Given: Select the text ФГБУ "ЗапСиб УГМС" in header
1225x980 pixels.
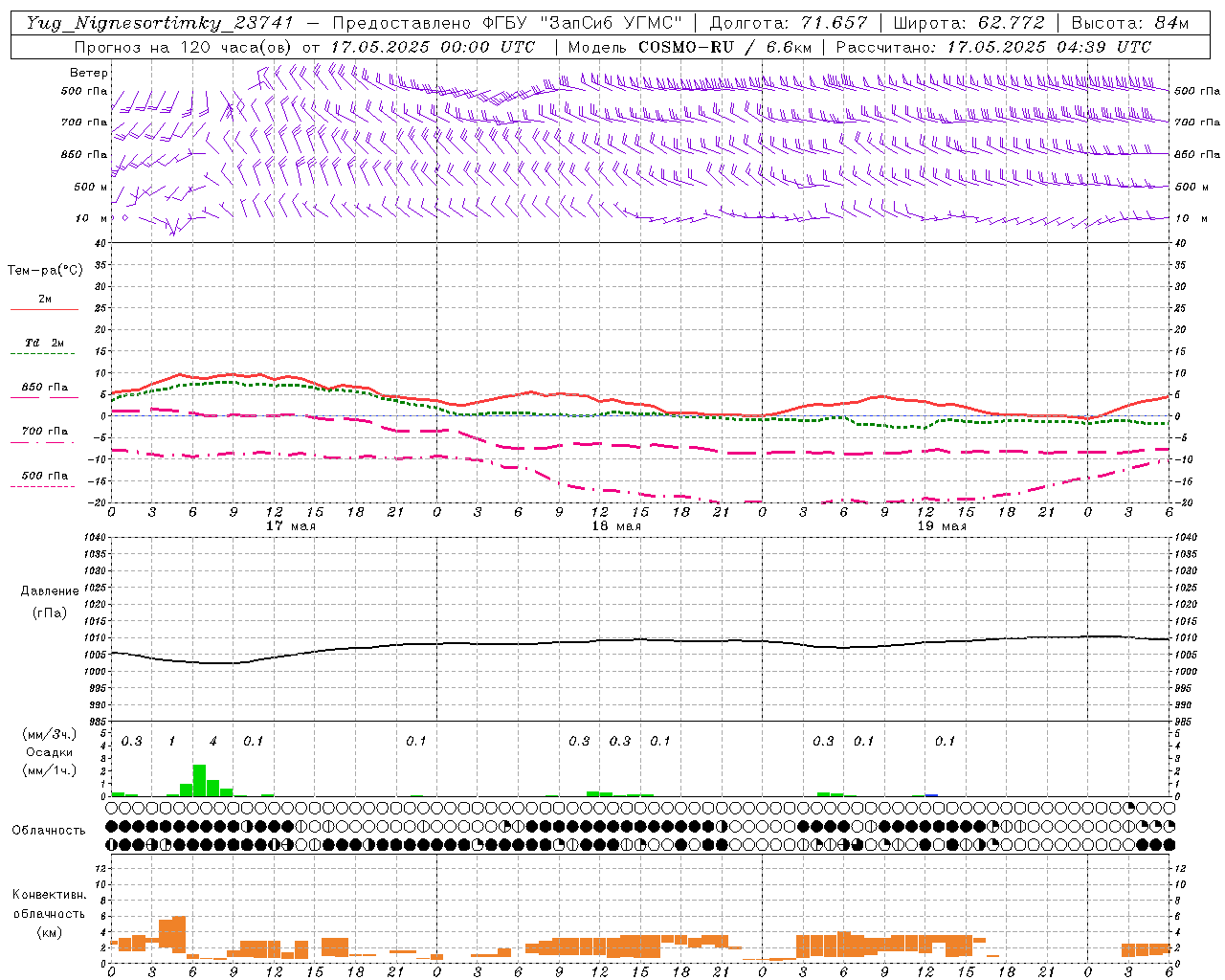Looking at the screenshot, I should coord(581,23).
